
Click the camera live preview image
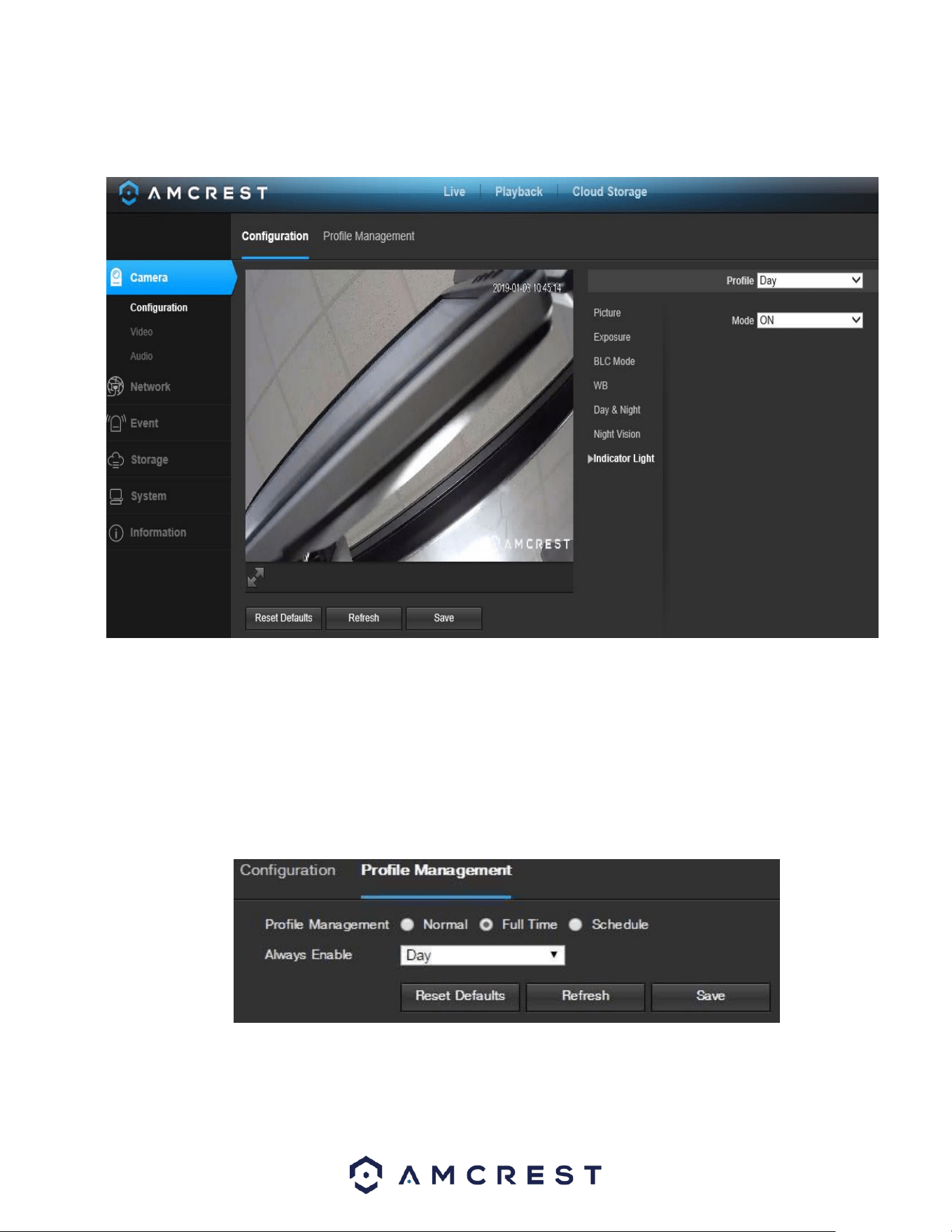point(409,416)
